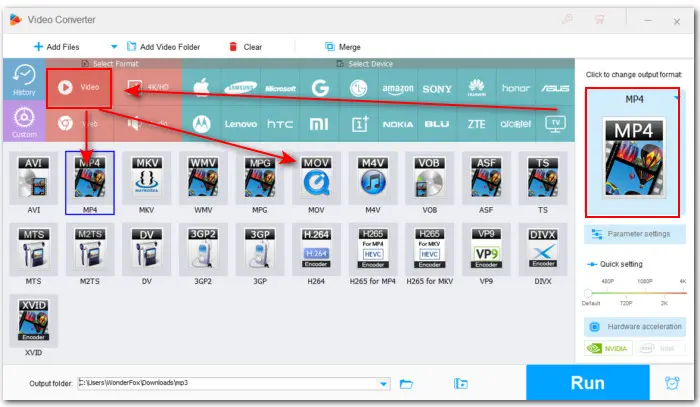The height and width of the screenshot is (407, 700).
Task: Open the Custom formats panel
Action: [x=24, y=121]
